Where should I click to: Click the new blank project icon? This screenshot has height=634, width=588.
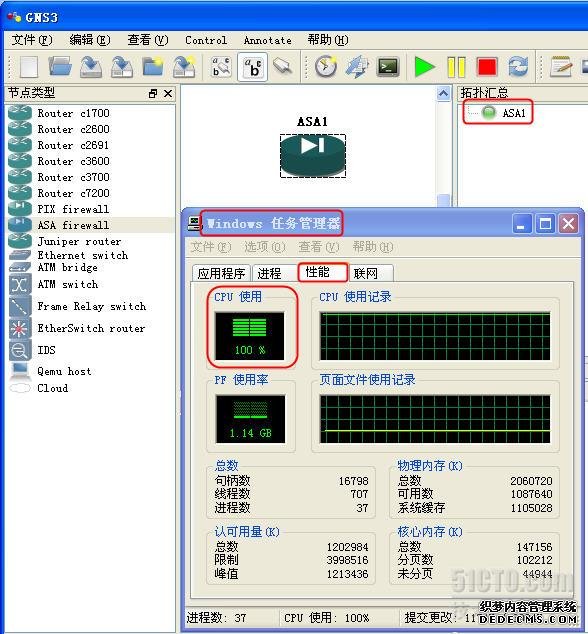point(29,67)
